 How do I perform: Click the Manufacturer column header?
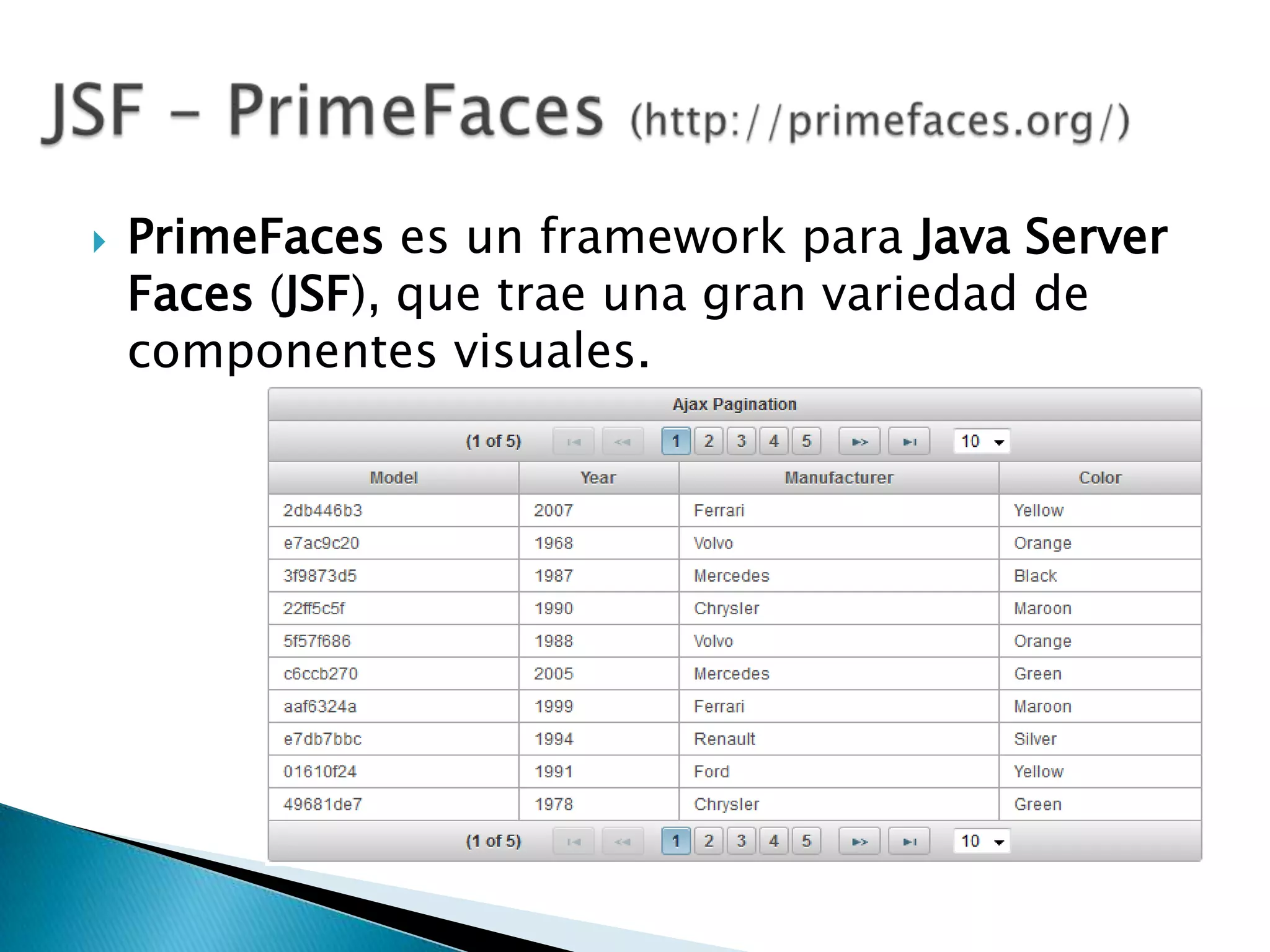coord(839,478)
